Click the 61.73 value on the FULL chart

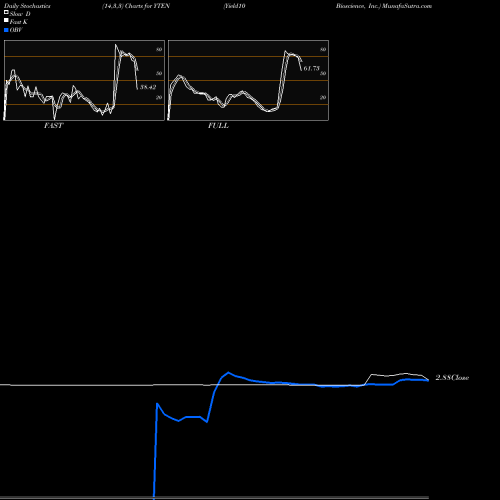click(x=311, y=68)
